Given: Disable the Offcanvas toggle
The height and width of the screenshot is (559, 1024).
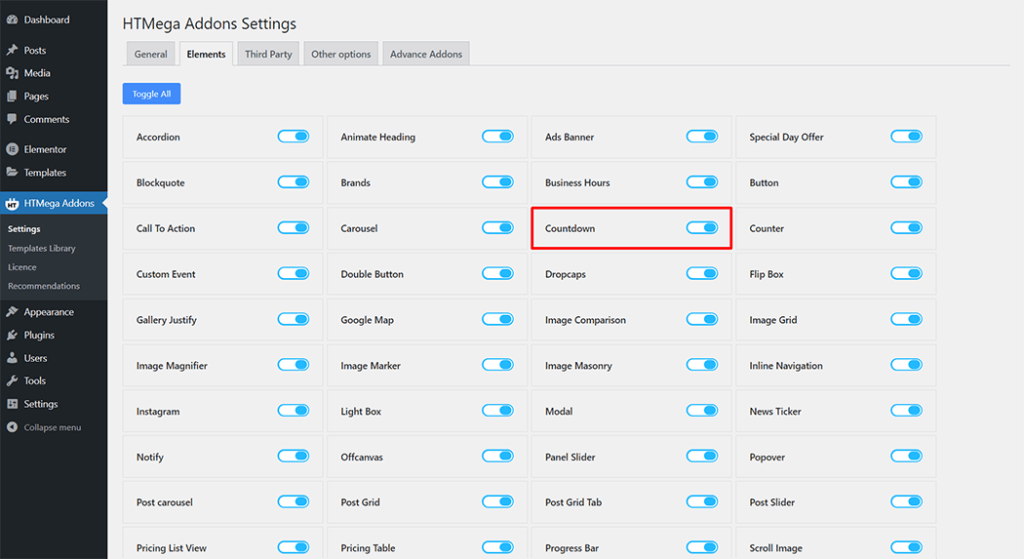Looking at the screenshot, I should [x=498, y=456].
